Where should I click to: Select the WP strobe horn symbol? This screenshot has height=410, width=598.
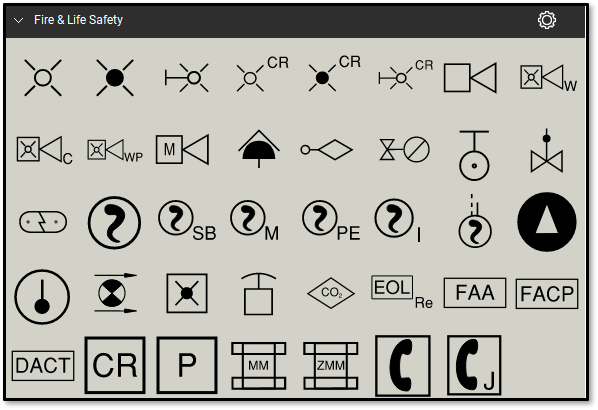click(115, 150)
